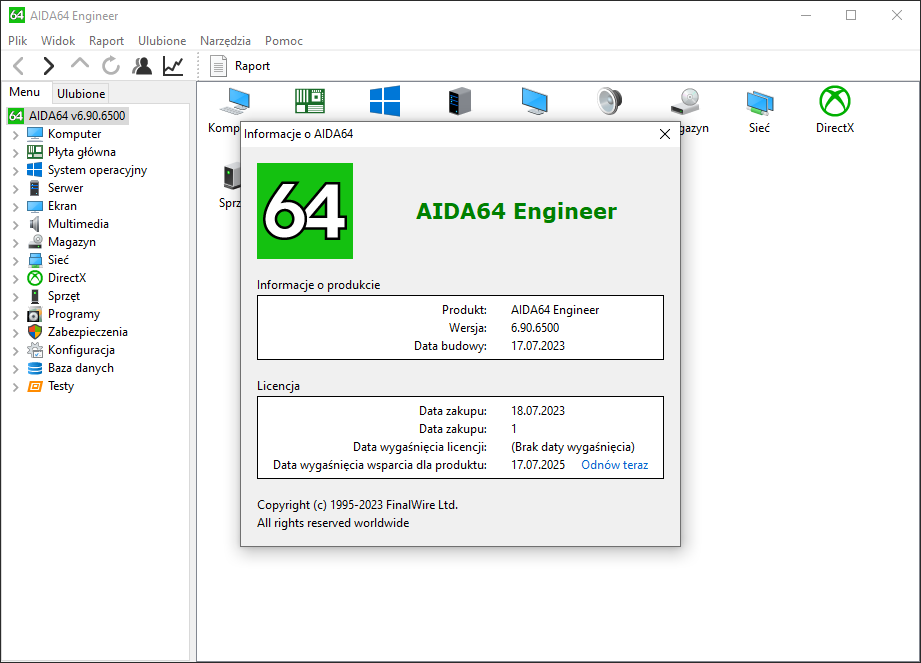Open the Narzędzia menu
Viewport: 921px width, 663px height.
point(226,41)
